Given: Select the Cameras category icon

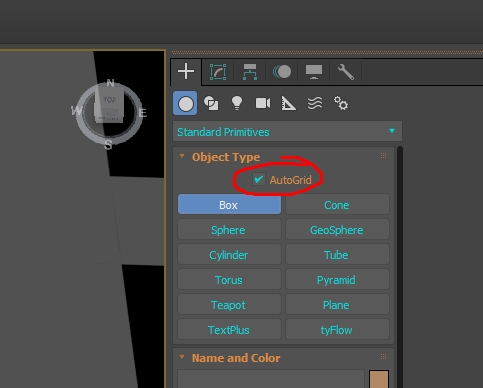Looking at the screenshot, I should tap(263, 103).
